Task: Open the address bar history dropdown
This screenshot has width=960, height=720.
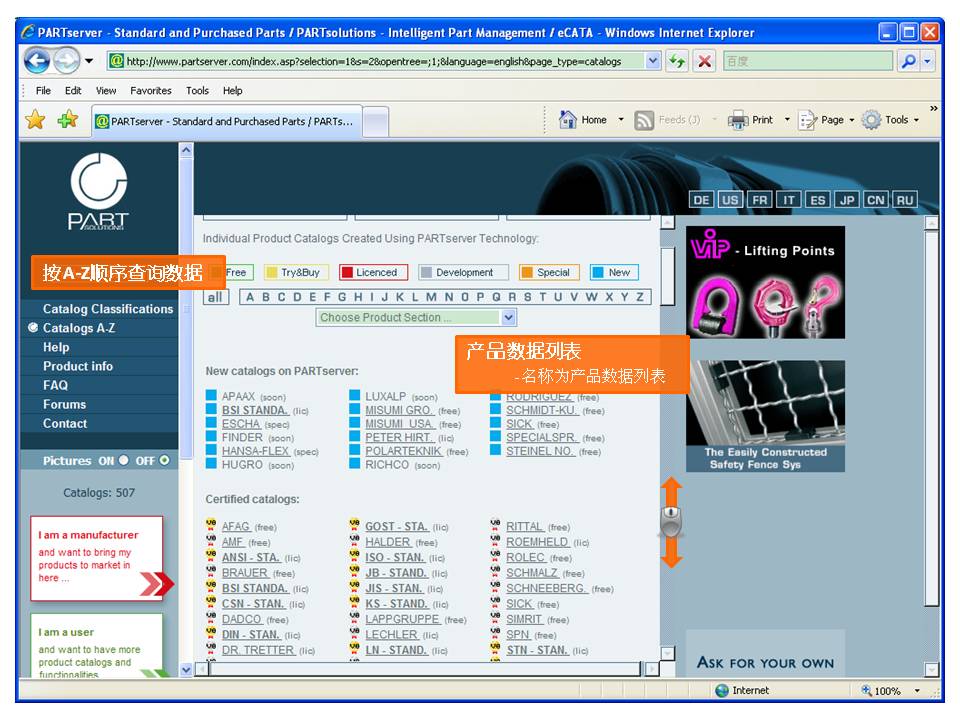Action: tap(653, 61)
